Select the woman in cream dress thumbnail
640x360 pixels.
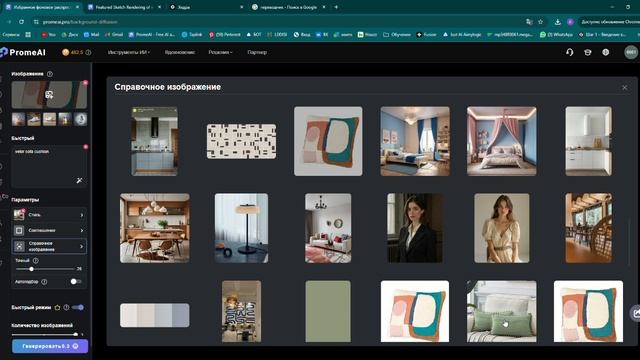(502, 228)
